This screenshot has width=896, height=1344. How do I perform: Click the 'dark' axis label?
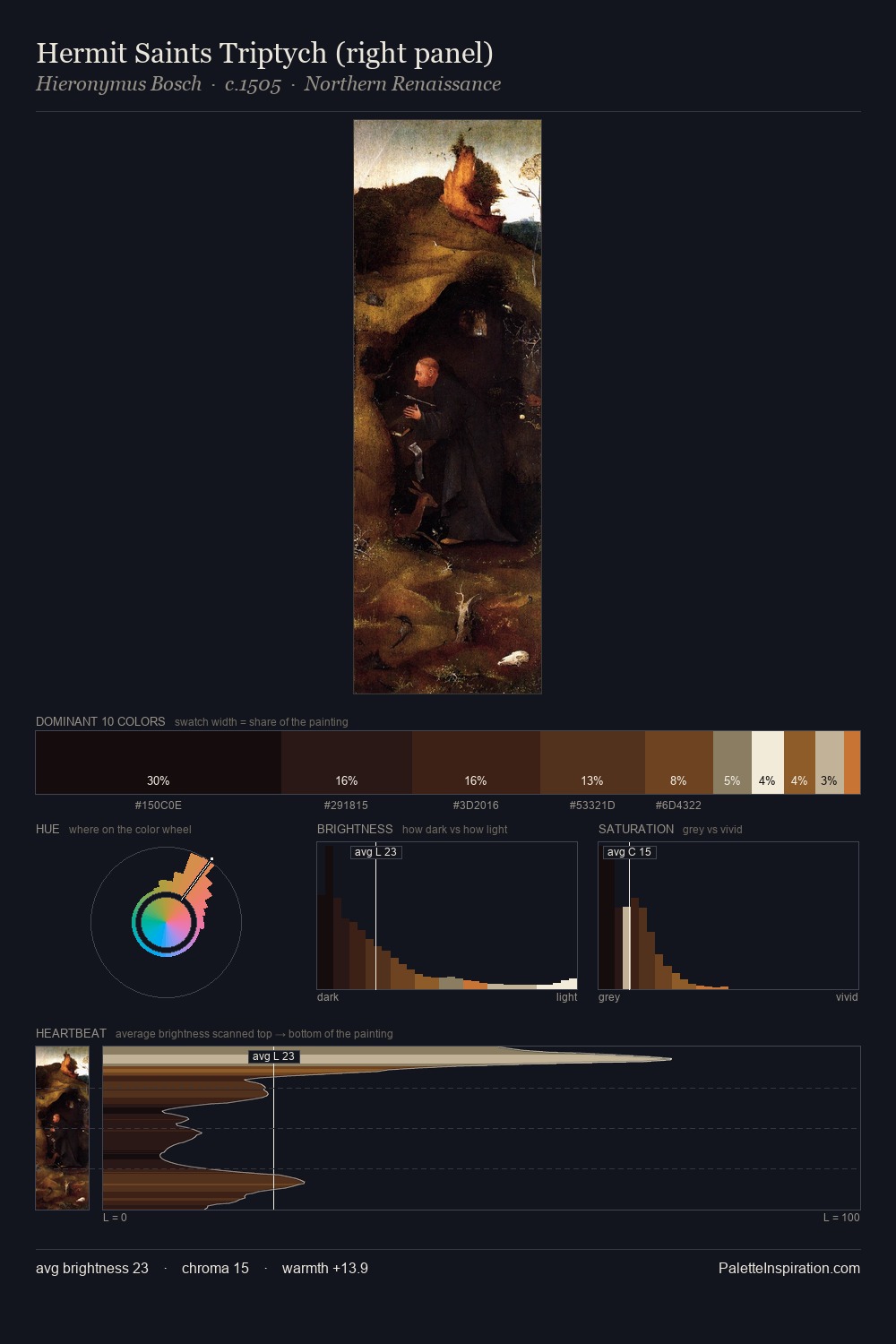pos(328,997)
